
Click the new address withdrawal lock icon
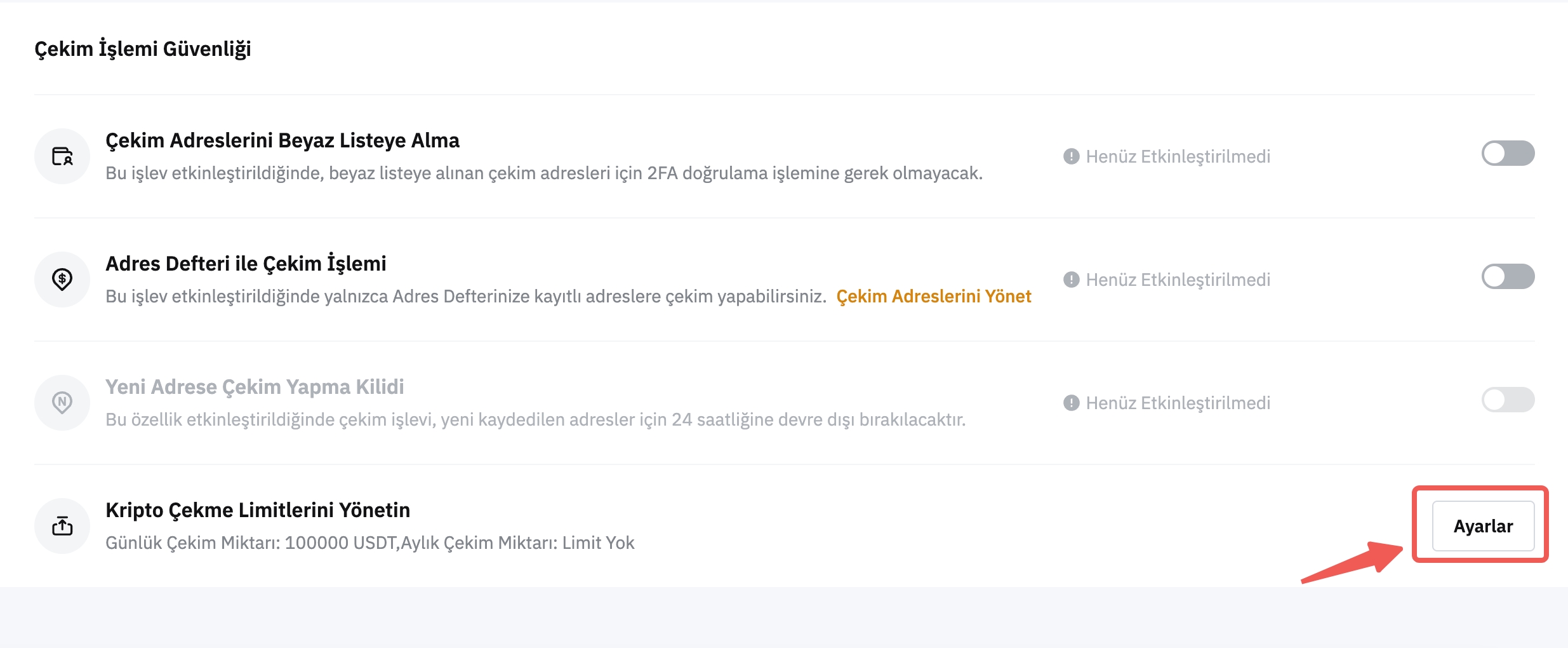[x=62, y=403]
